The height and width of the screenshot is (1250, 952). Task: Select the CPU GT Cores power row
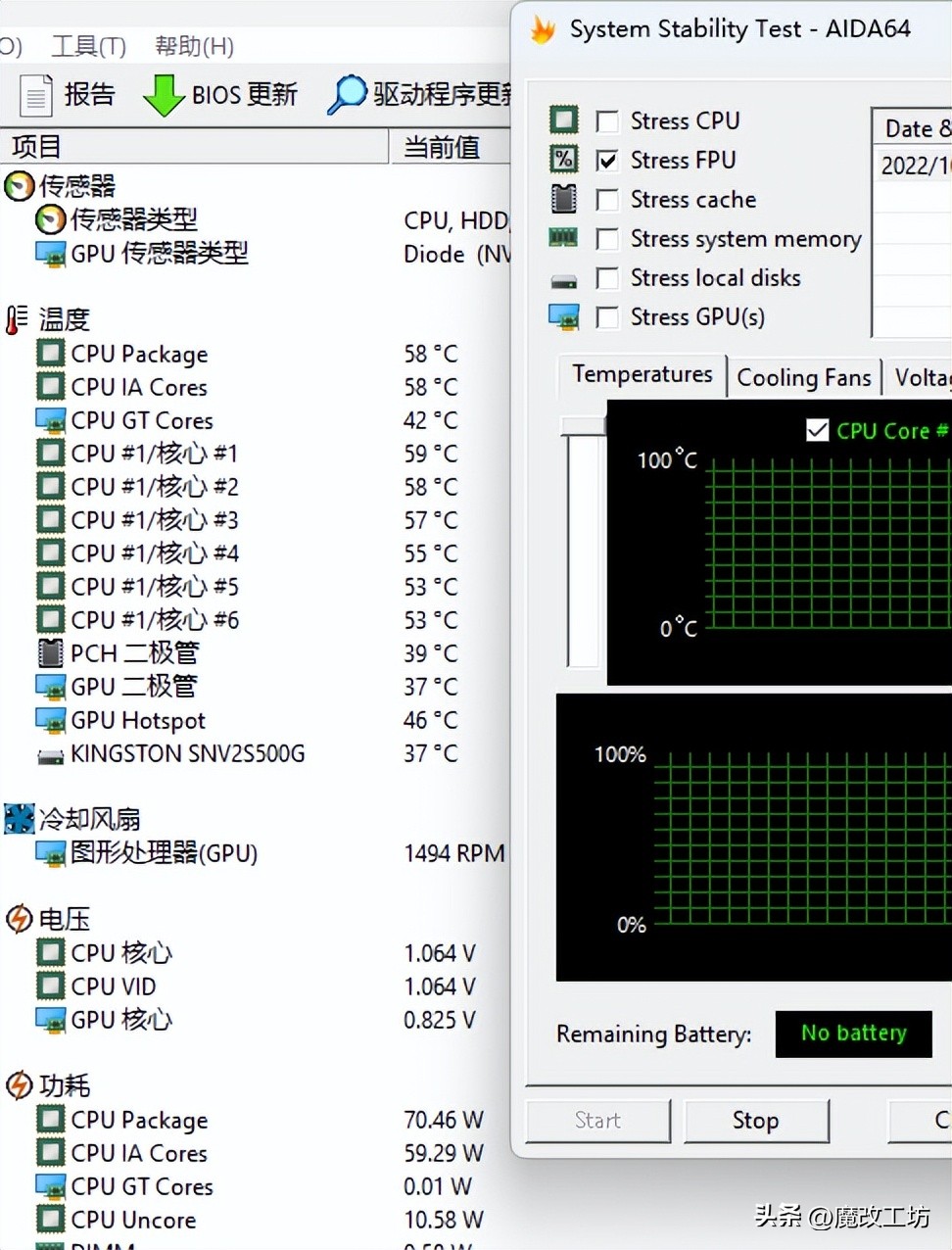click(255, 1186)
